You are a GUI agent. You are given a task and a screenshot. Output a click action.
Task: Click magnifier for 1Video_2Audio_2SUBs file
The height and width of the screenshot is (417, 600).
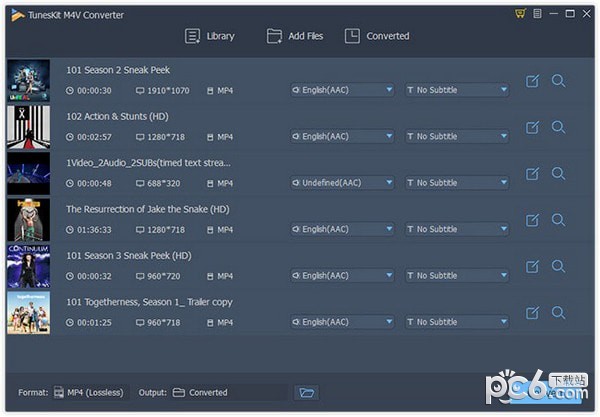pos(558,174)
